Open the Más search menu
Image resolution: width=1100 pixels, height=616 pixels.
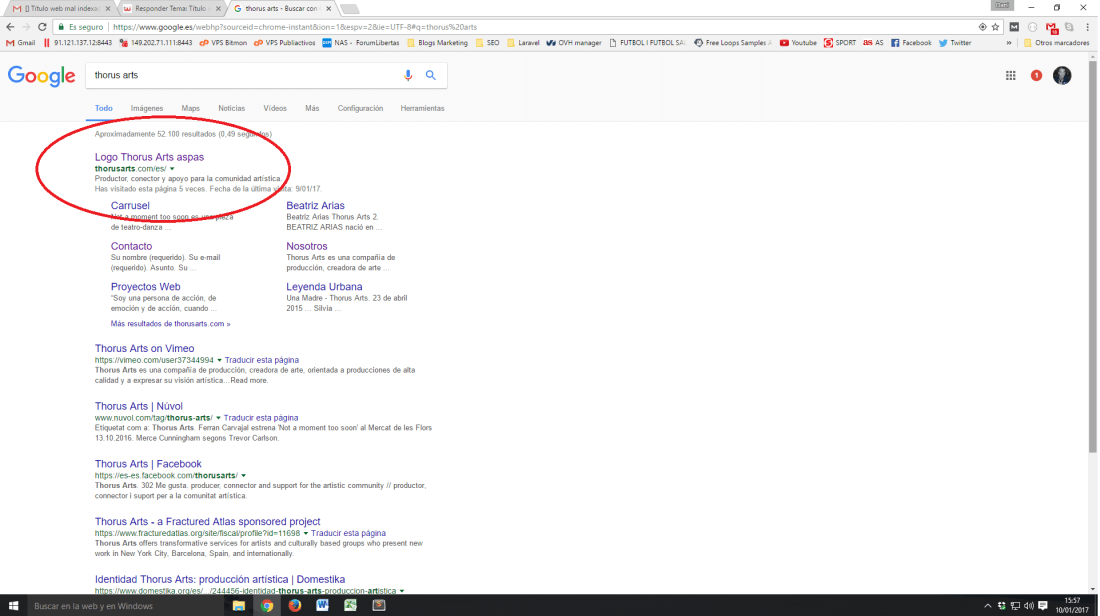[312, 108]
